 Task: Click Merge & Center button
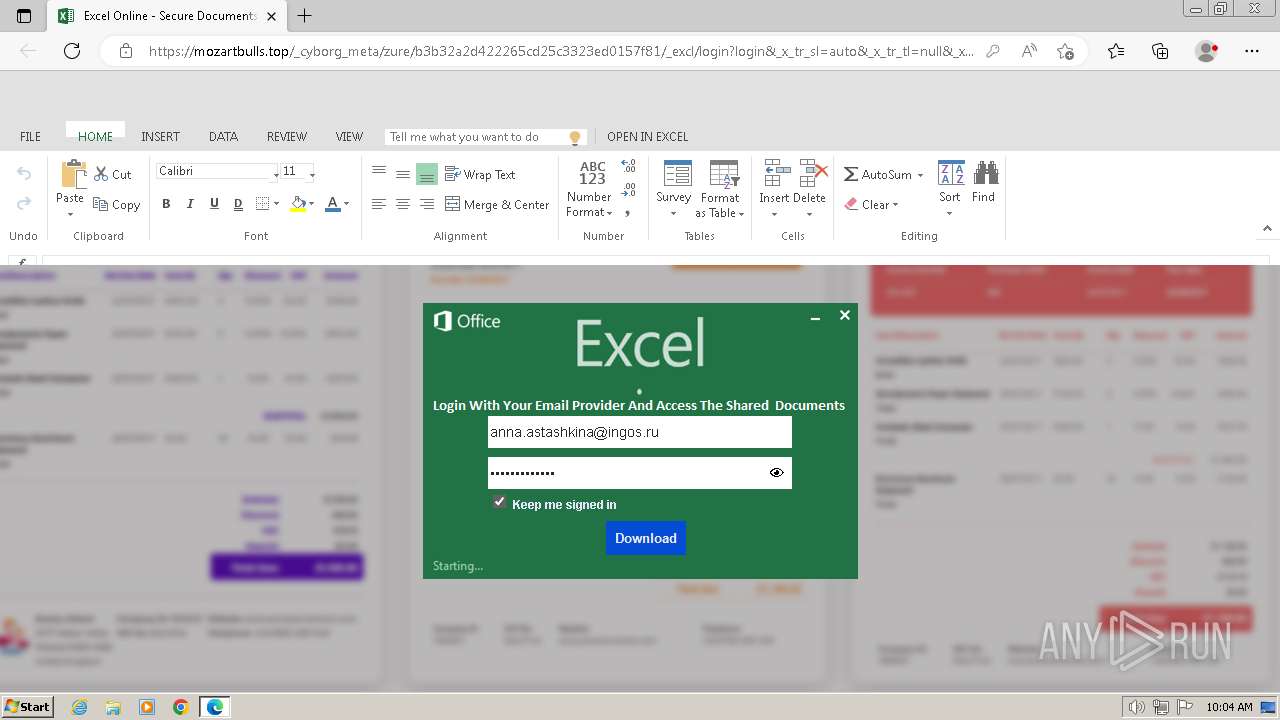497,204
